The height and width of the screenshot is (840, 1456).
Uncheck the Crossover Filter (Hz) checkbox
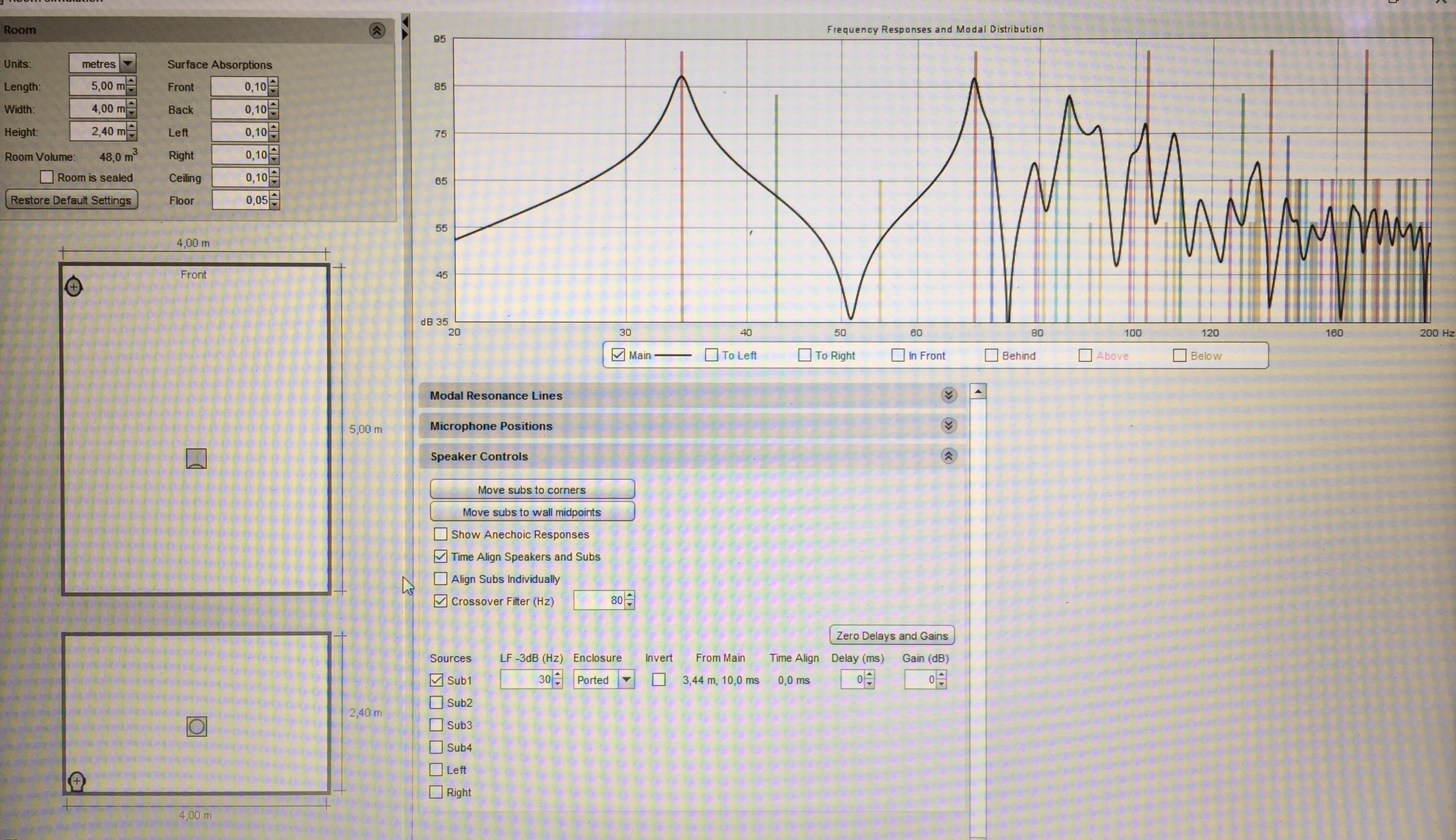coord(440,601)
